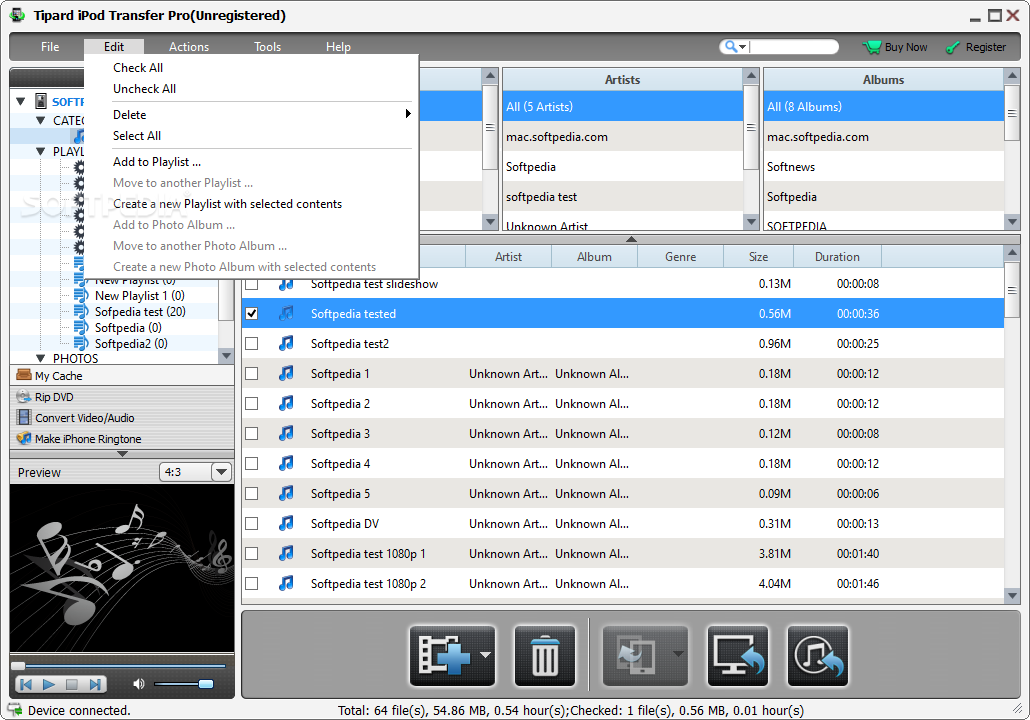Click the playlist icon beside Sofpedia test (20)

(81, 311)
